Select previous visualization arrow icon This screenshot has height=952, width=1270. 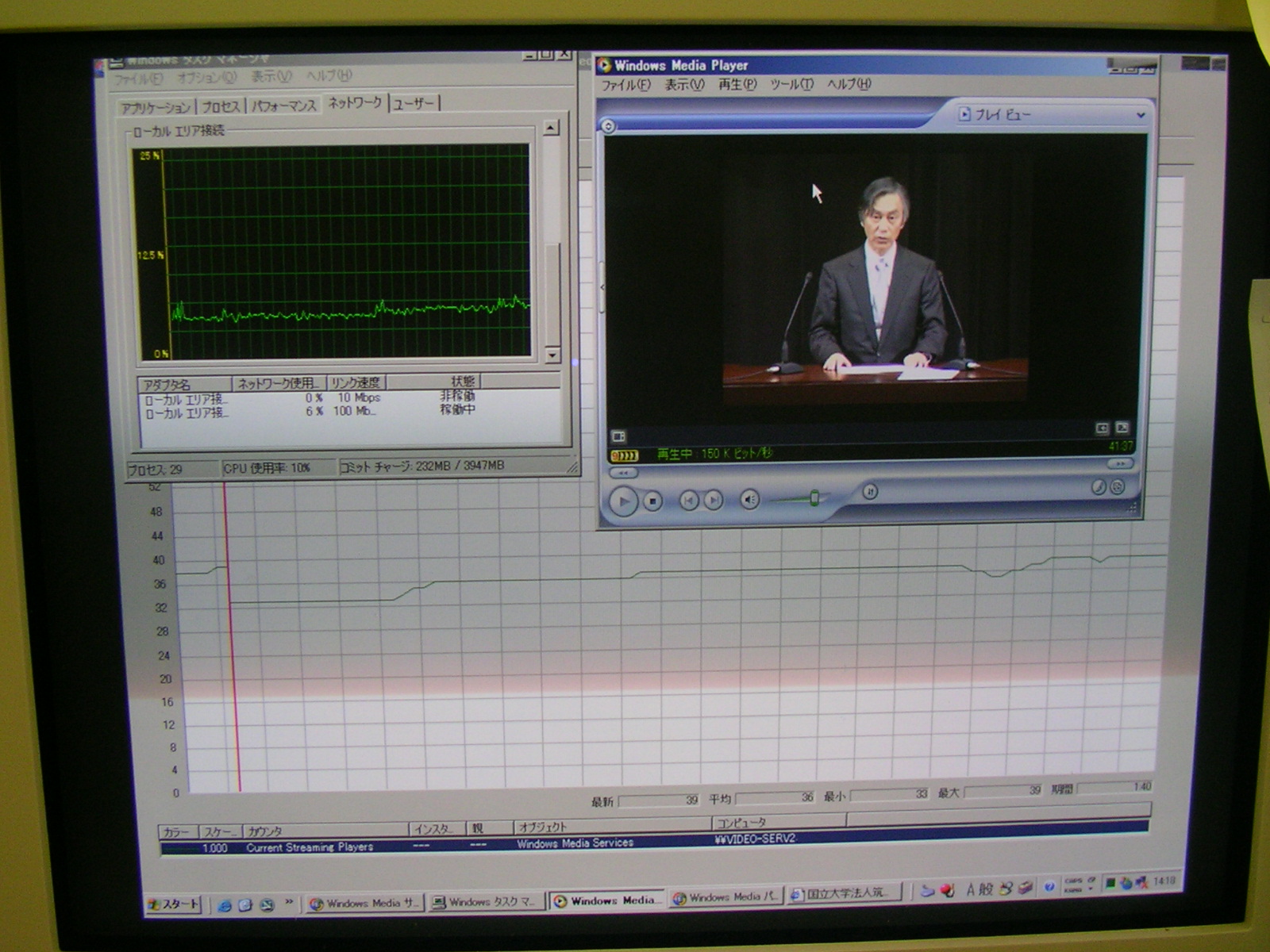click(1103, 428)
